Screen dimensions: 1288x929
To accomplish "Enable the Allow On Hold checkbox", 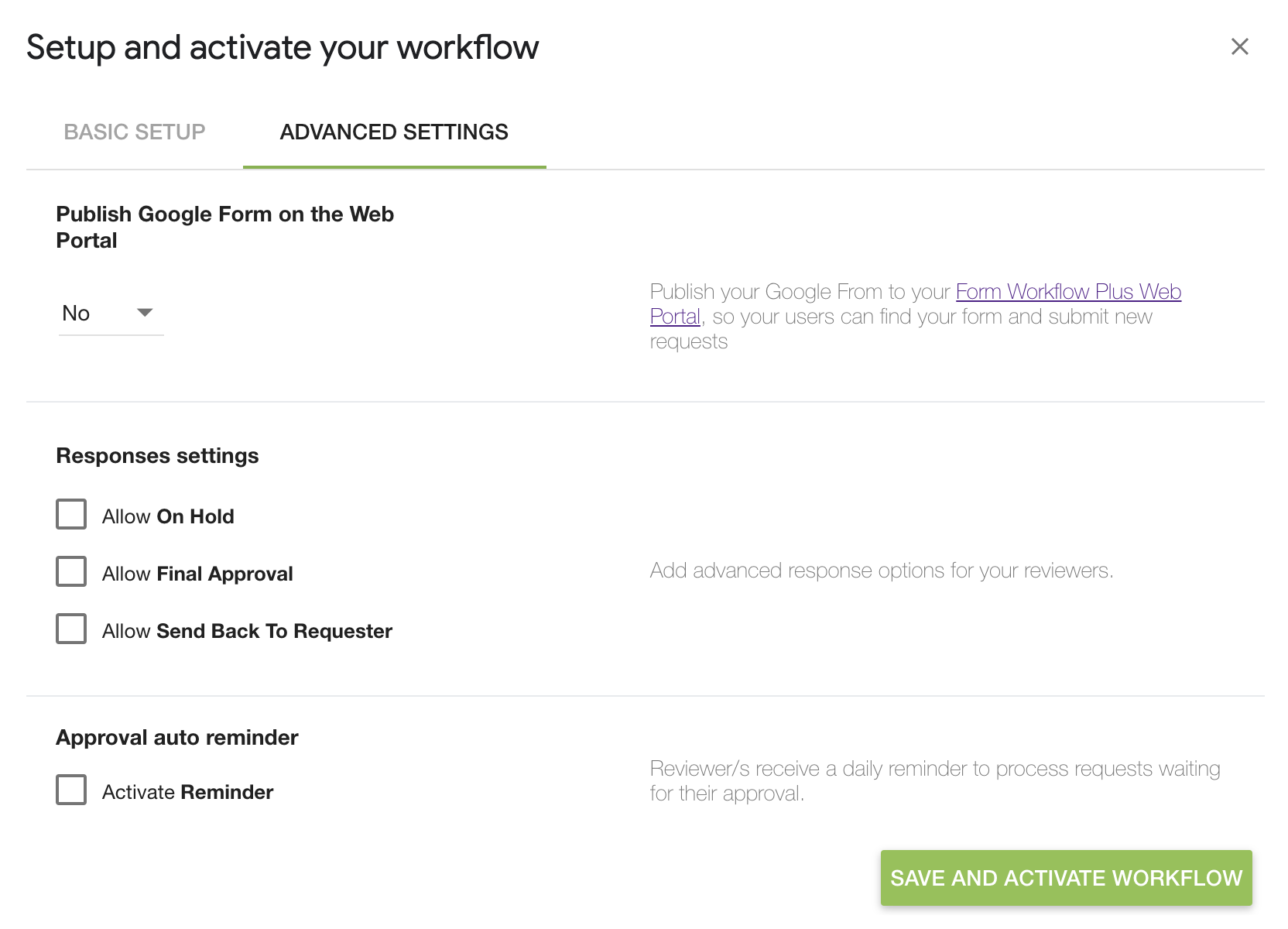I will 70,515.
